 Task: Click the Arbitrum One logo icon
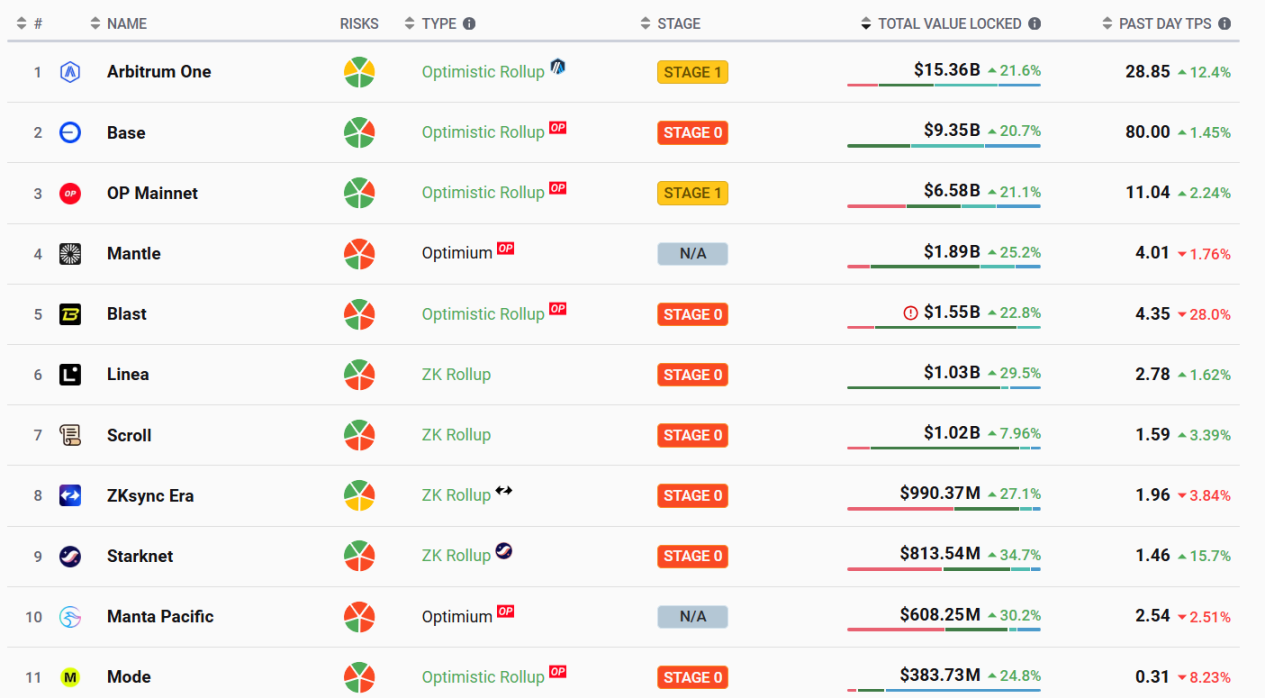coord(70,72)
